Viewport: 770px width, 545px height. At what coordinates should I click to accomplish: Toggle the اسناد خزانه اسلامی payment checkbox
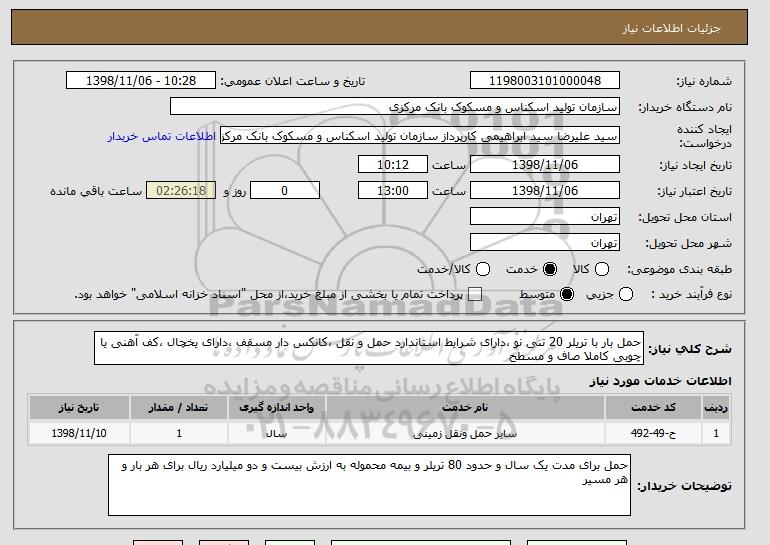coord(474,294)
